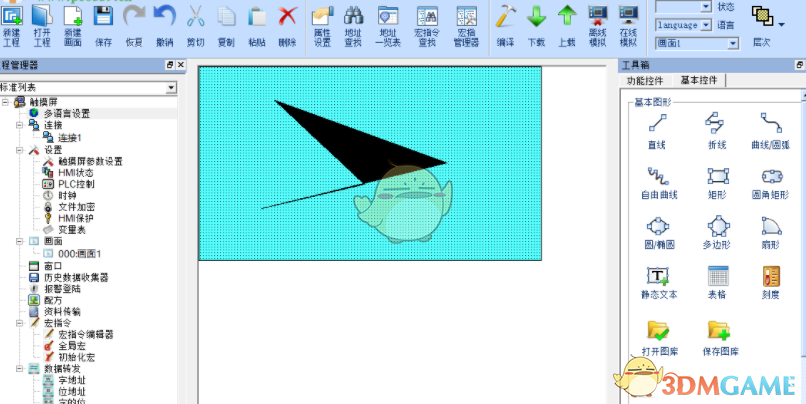Image resolution: width=806 pixels, height=404 pixels.
Task: Start 离线模拟 offline simulation
Action: pyautogui.click(x=597, y=26)
